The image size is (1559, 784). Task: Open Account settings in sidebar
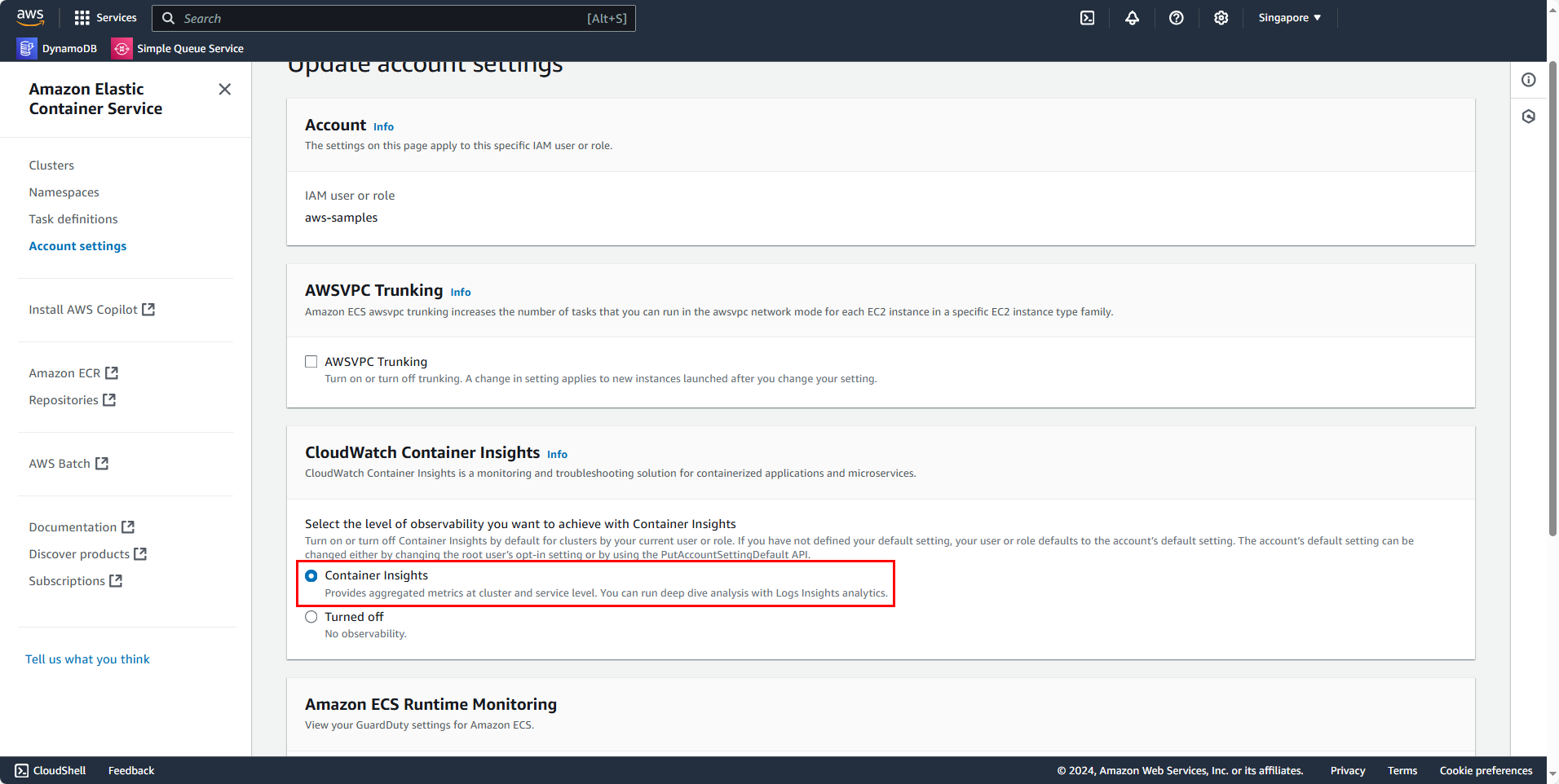pos(77,246)
